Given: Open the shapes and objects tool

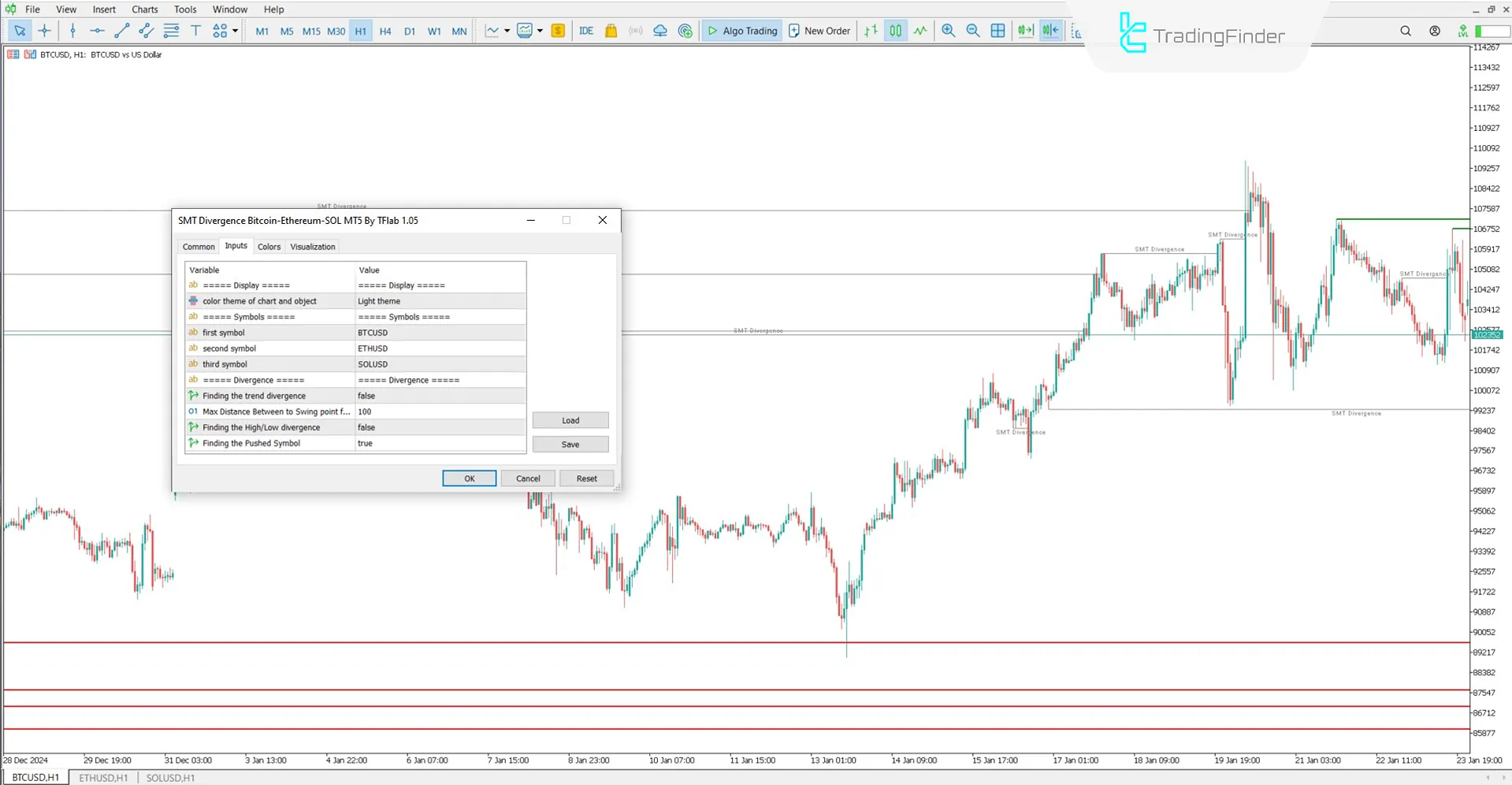Looking at the screenshot, I should pyautogui.click(x=220, y=31).
